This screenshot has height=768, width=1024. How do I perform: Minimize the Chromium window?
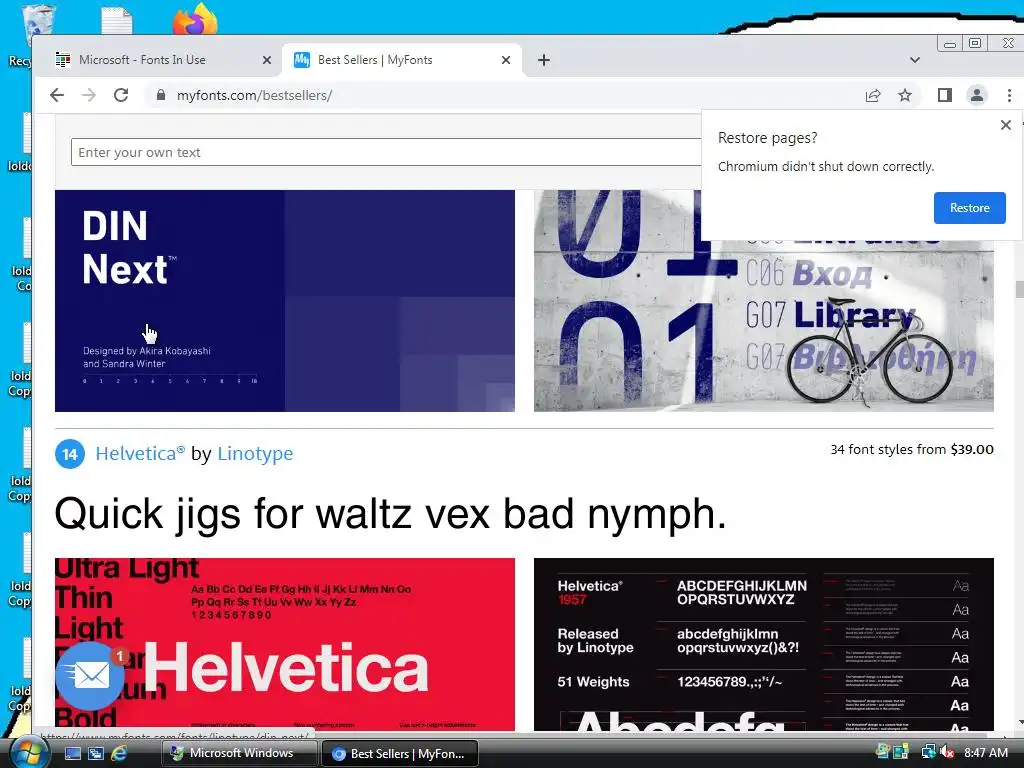pyautogui.click(x=950, y=43)
